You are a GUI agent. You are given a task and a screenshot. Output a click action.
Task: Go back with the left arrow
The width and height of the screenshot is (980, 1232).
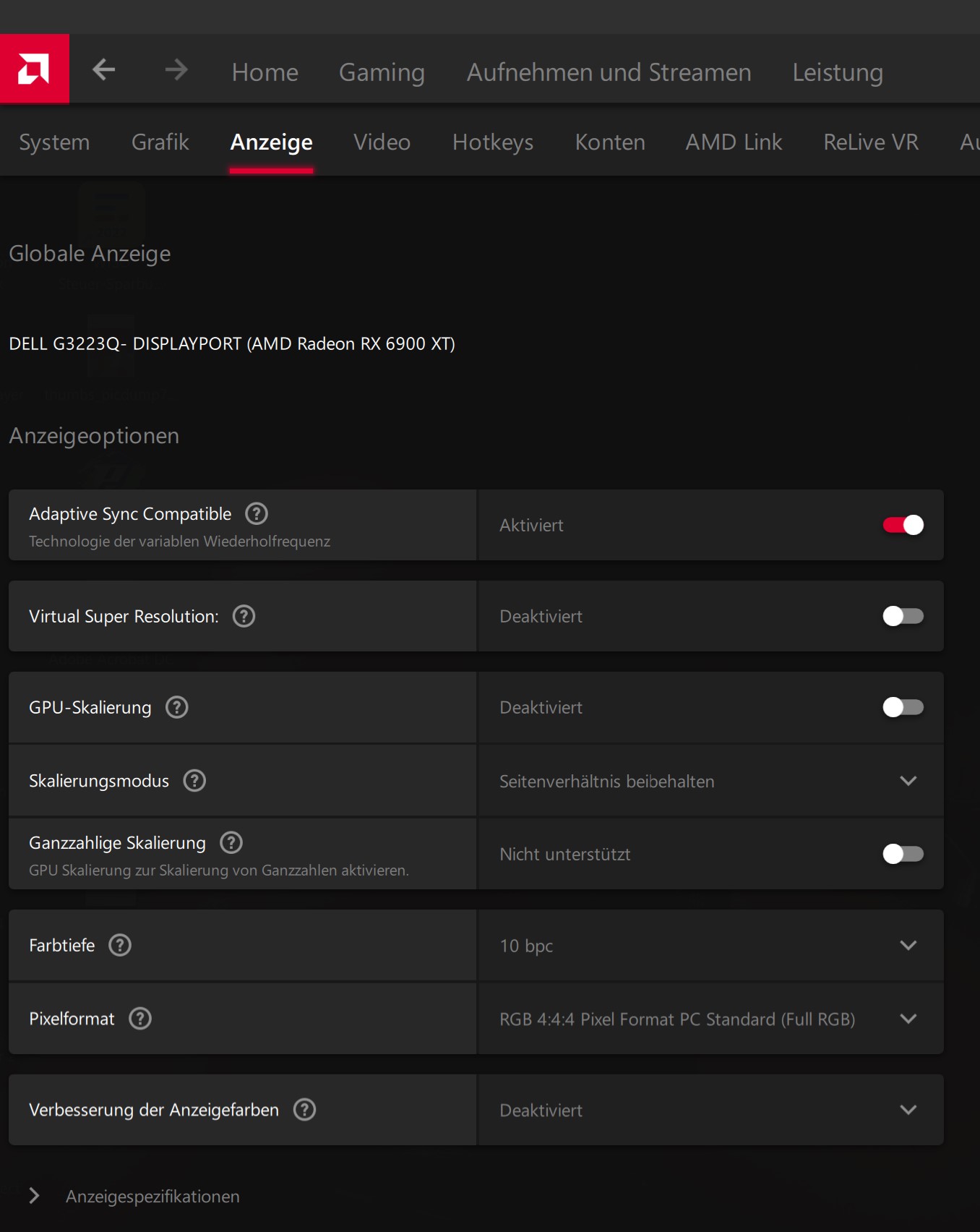[104, 70]
